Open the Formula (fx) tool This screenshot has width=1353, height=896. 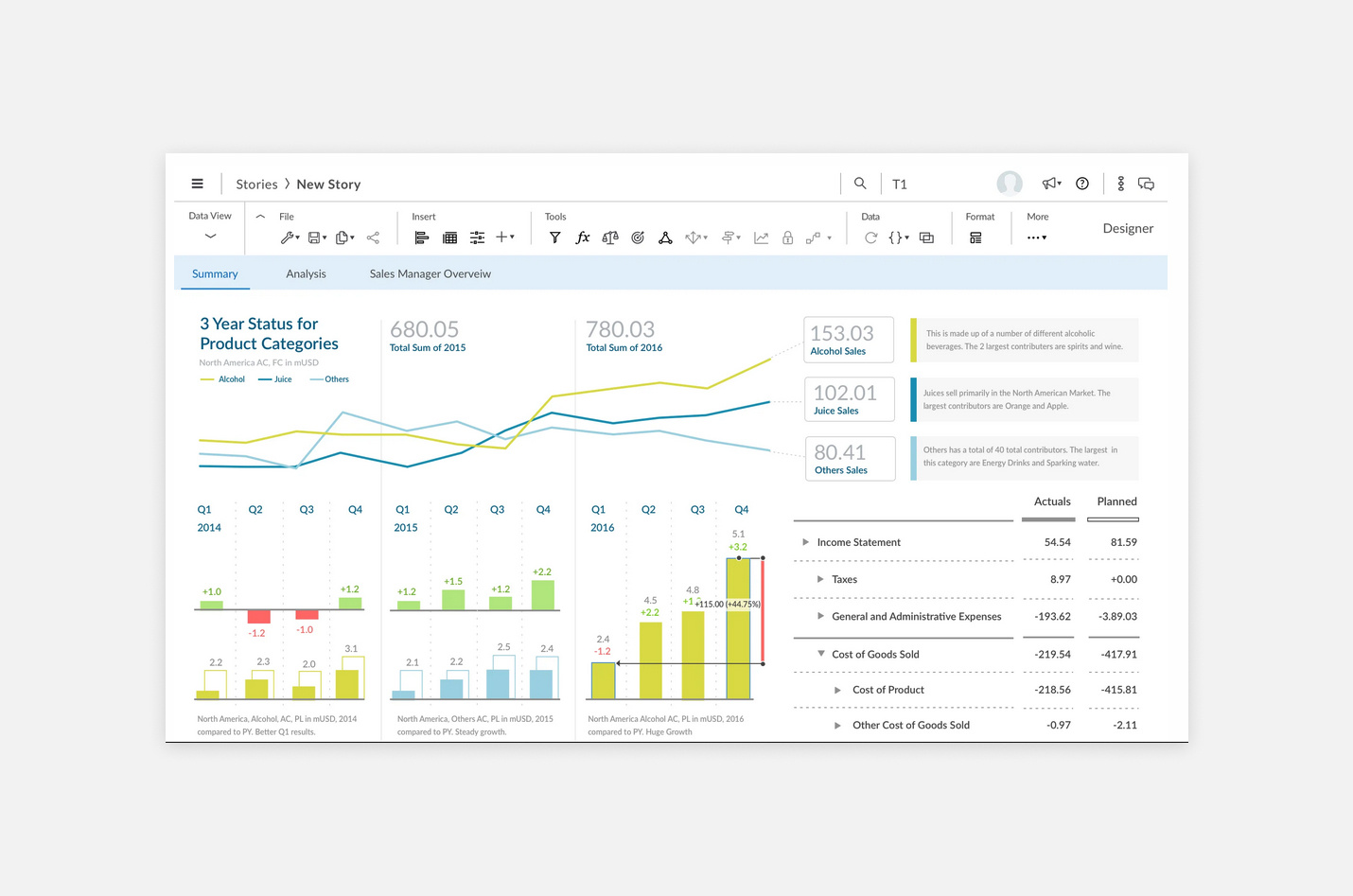coord(583,237)
